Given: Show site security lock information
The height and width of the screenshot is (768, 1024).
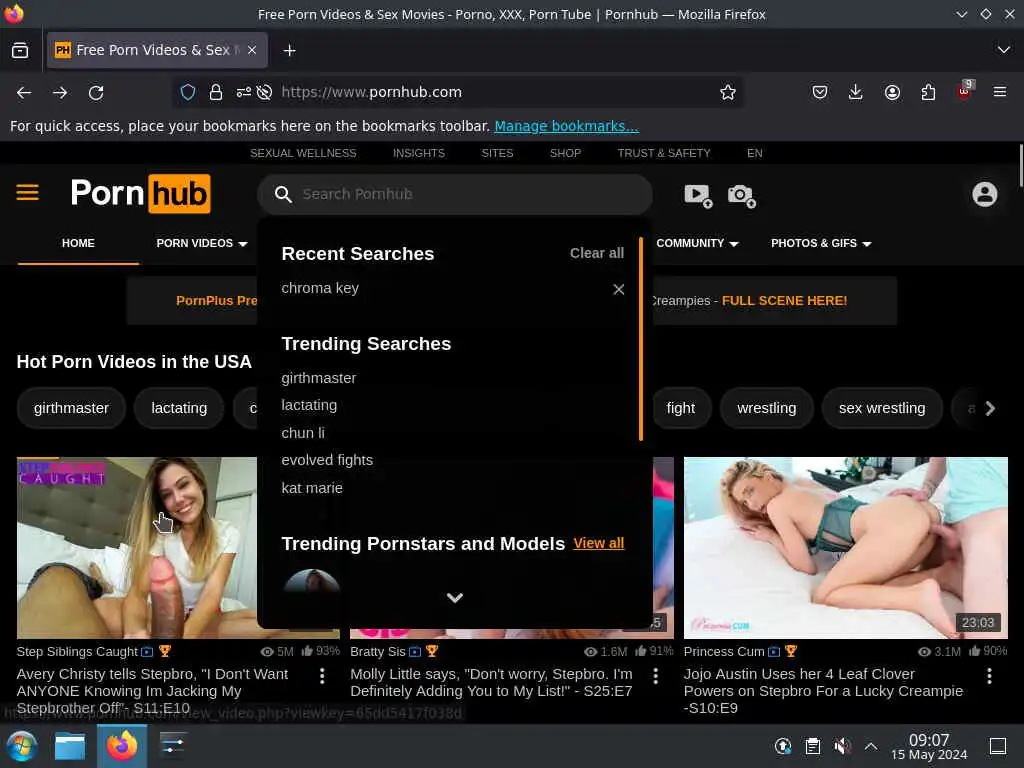Looking at the screenshot, I should click(216, 92).
